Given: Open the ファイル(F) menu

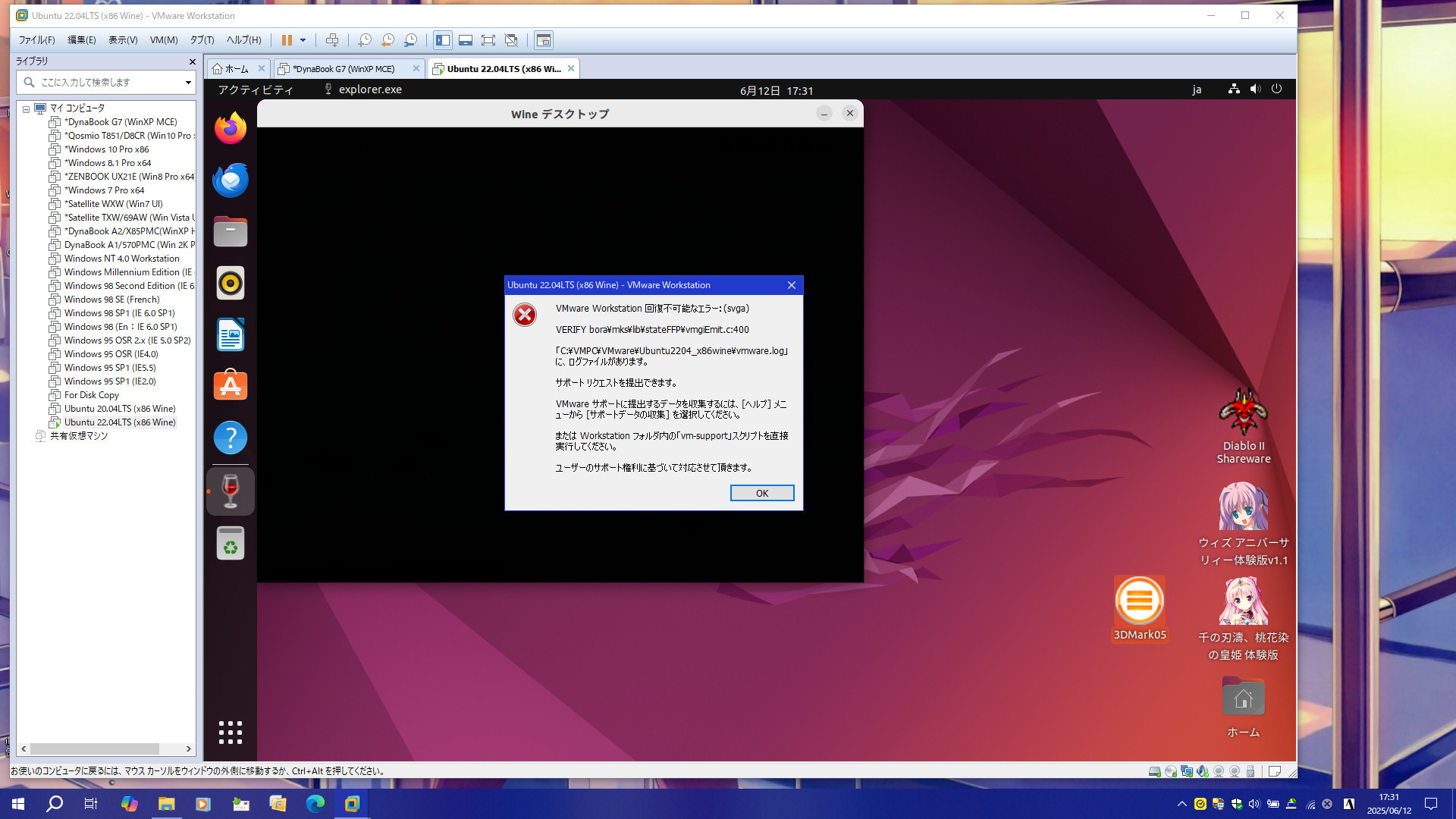Looking at the screenshot, I should [36, 40].
